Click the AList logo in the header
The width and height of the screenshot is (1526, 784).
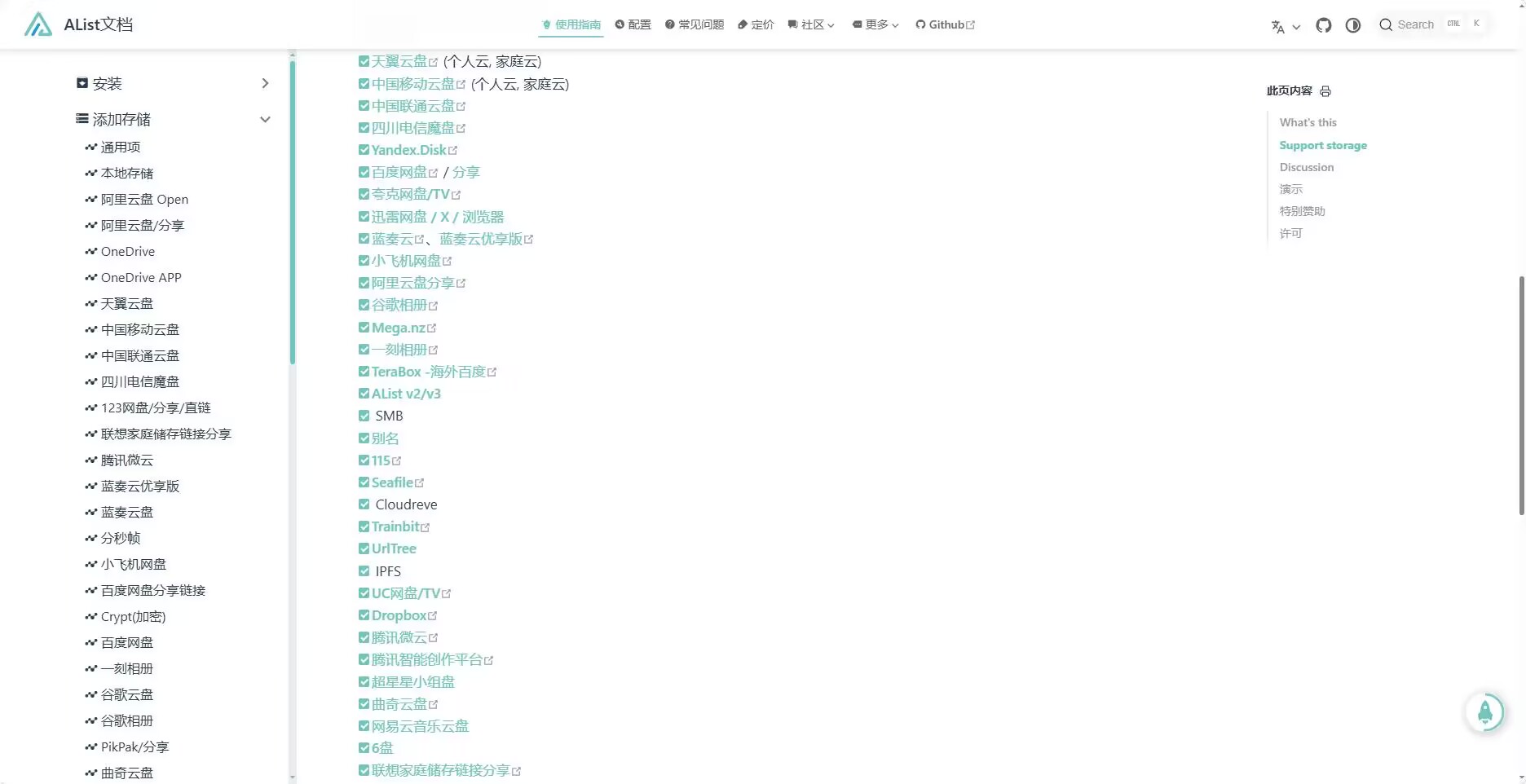pyautogui.click(x=37, y=24)
